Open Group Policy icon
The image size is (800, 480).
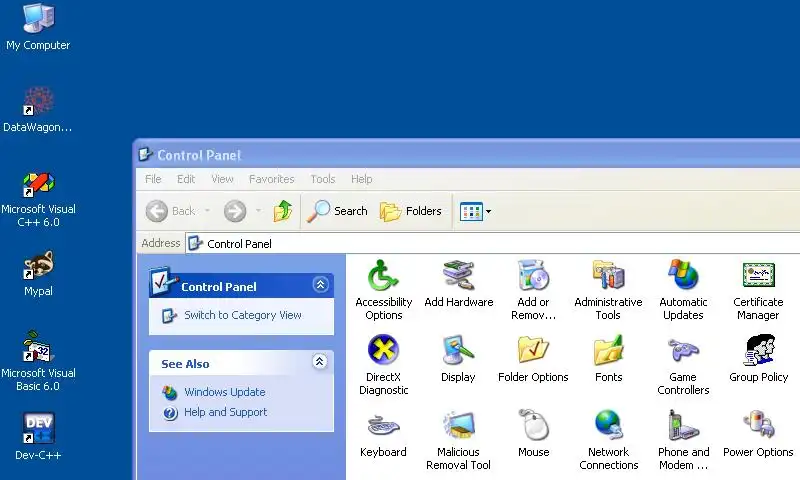tap(758, 359)
